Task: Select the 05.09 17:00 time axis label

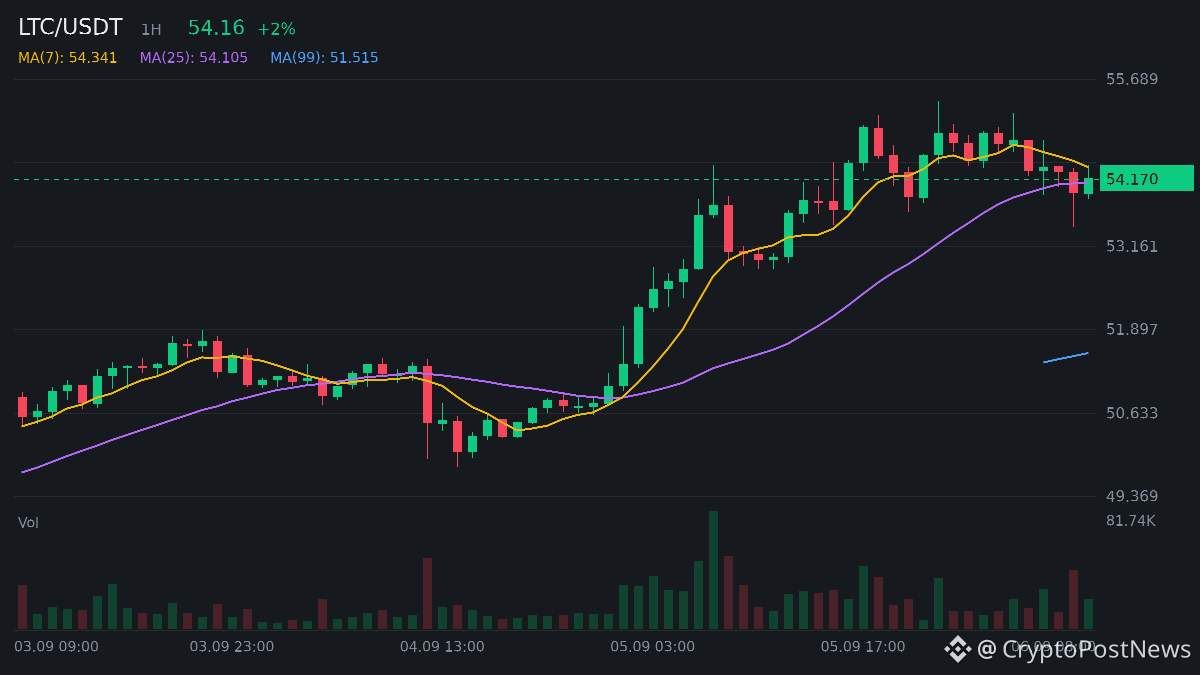Action: 863,647
